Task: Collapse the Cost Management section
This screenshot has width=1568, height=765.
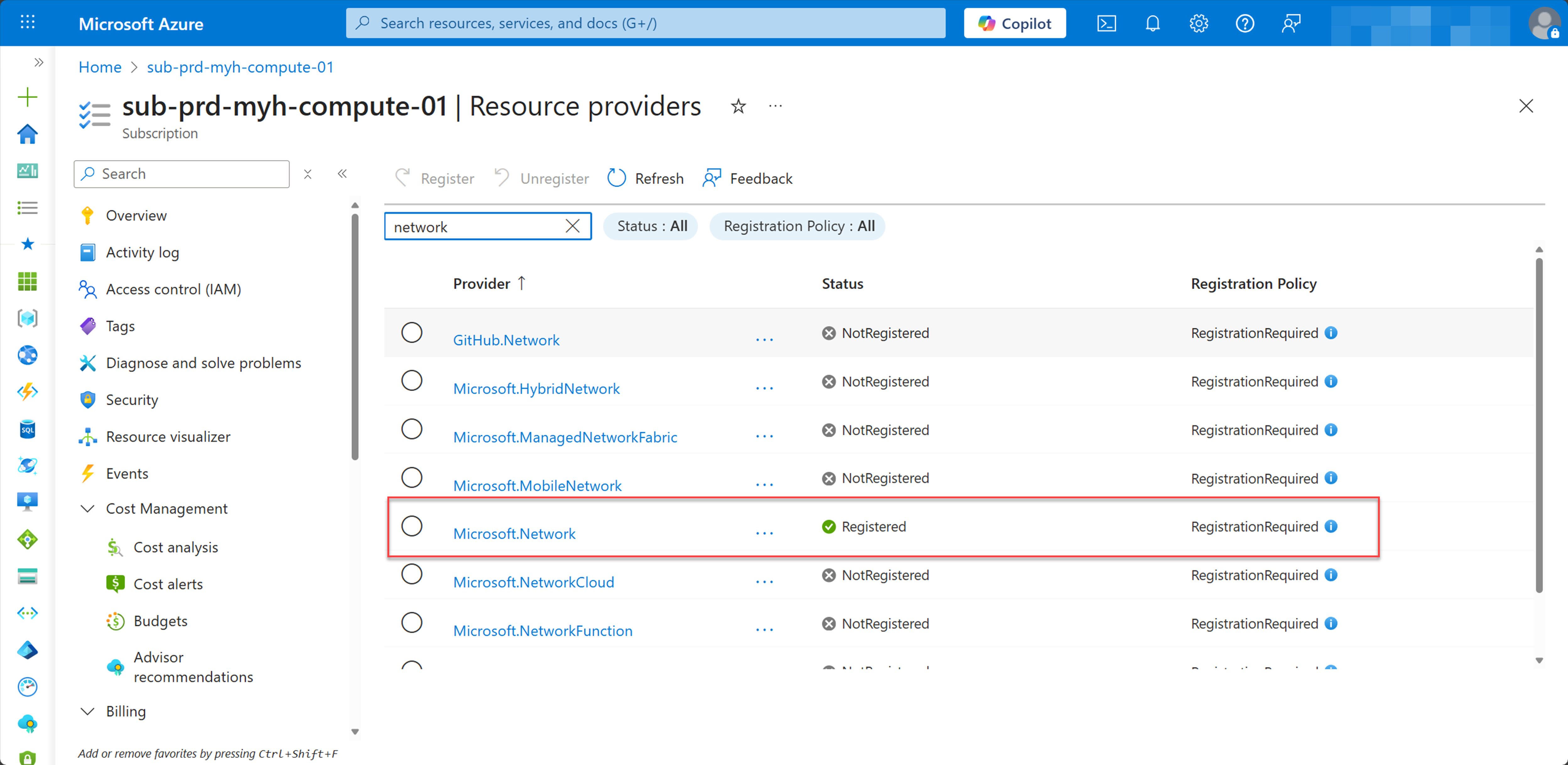Action: [x=87, y=508]
